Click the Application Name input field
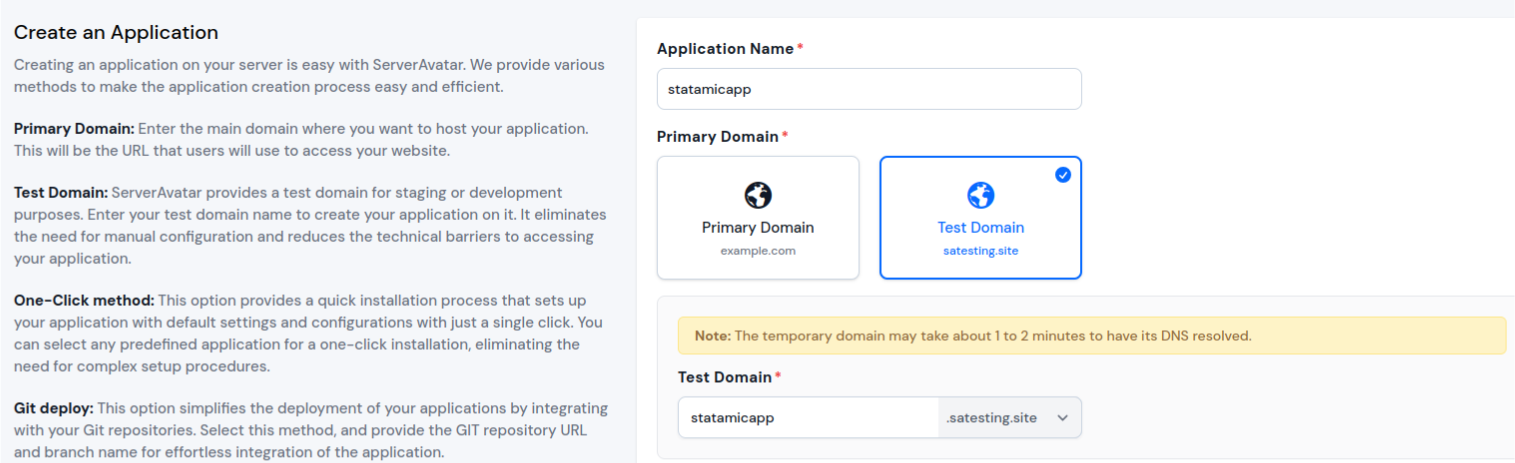 (x=869, y=89)
